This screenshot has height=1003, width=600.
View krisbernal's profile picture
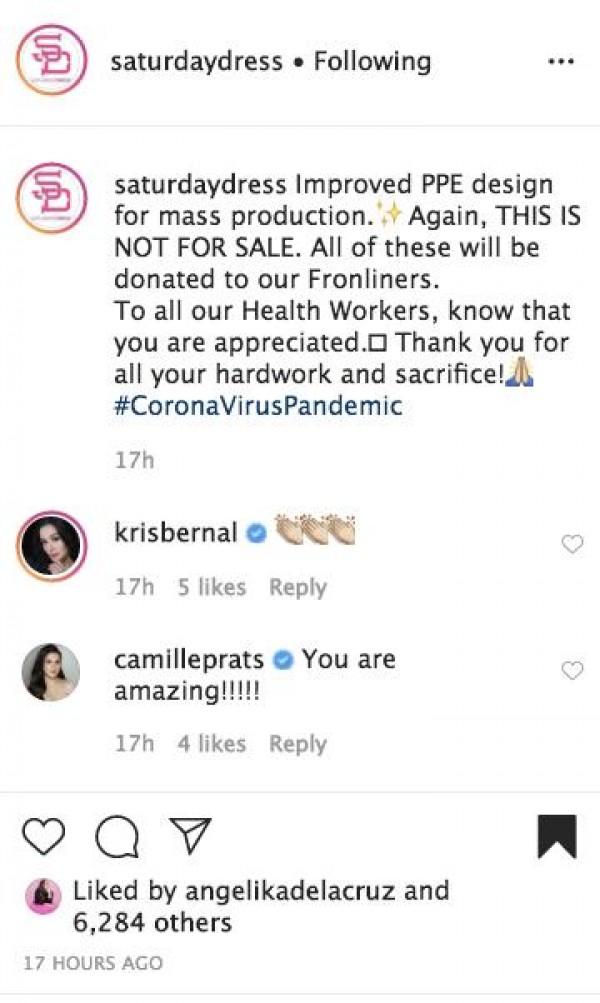(x=50, y=548)
